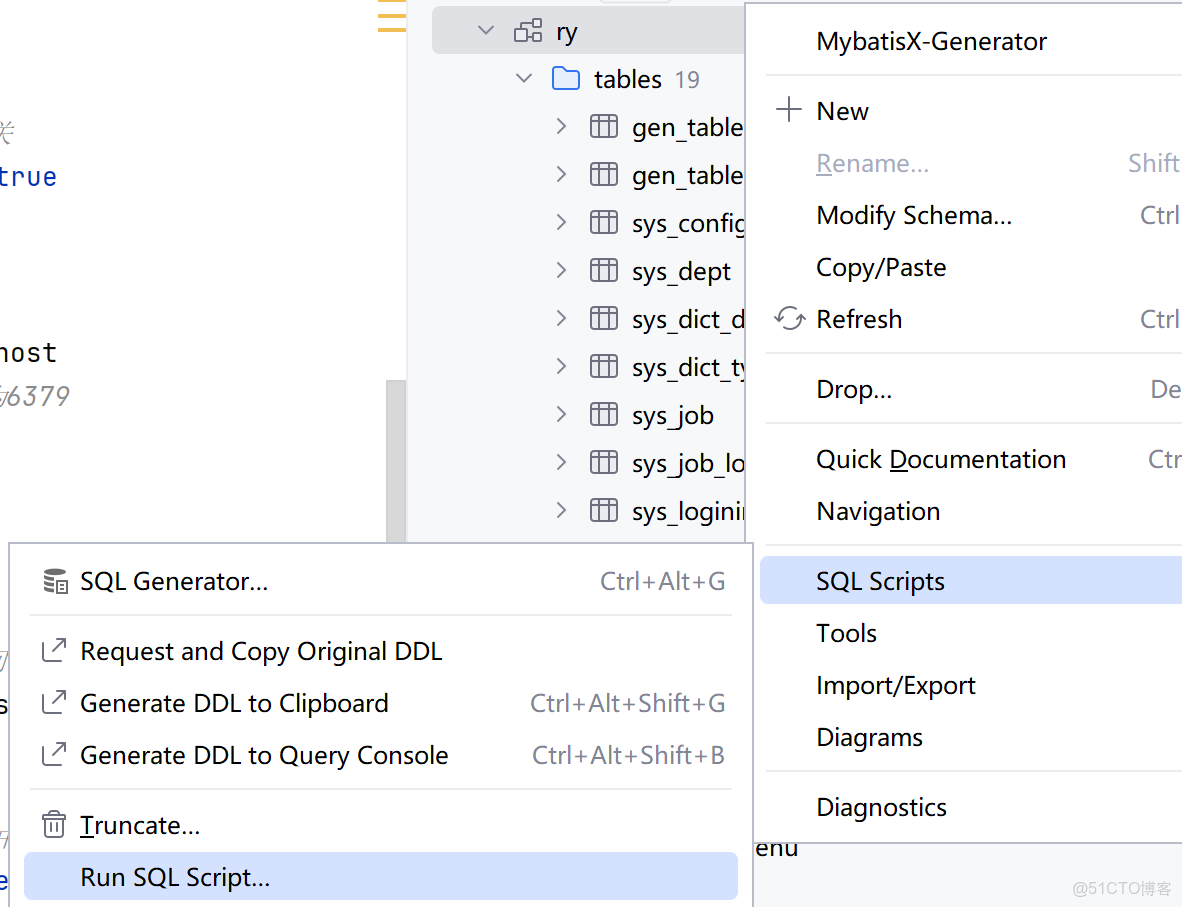Click the ry schema database icon

point(527,31)
